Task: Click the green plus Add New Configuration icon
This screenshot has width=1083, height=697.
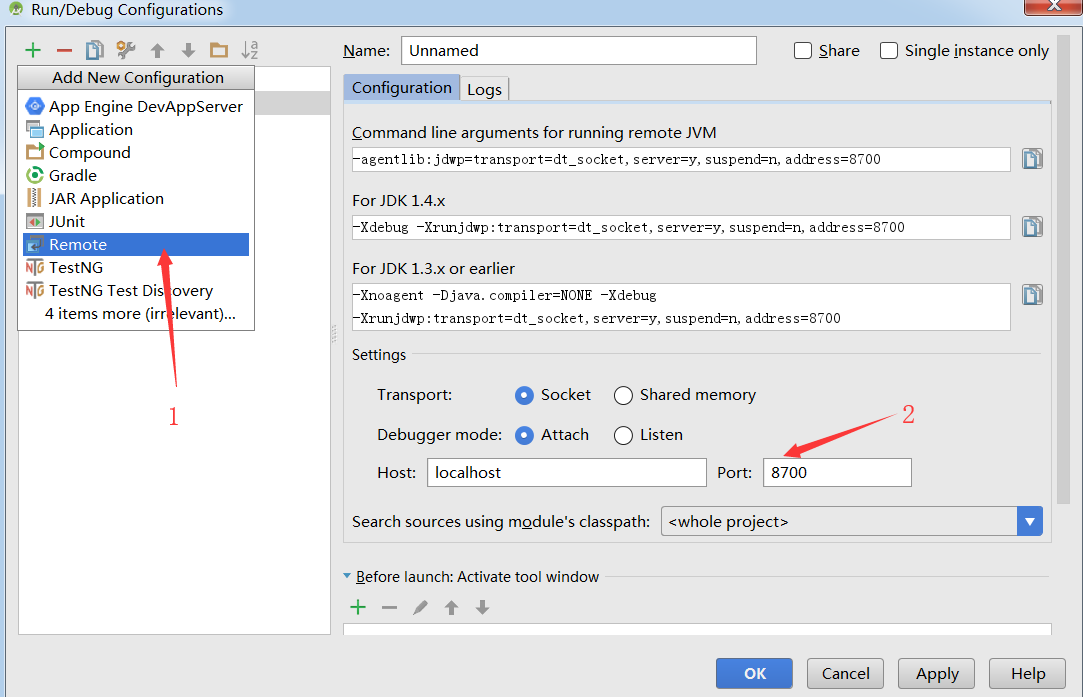Action: click(x=32, y=50)
